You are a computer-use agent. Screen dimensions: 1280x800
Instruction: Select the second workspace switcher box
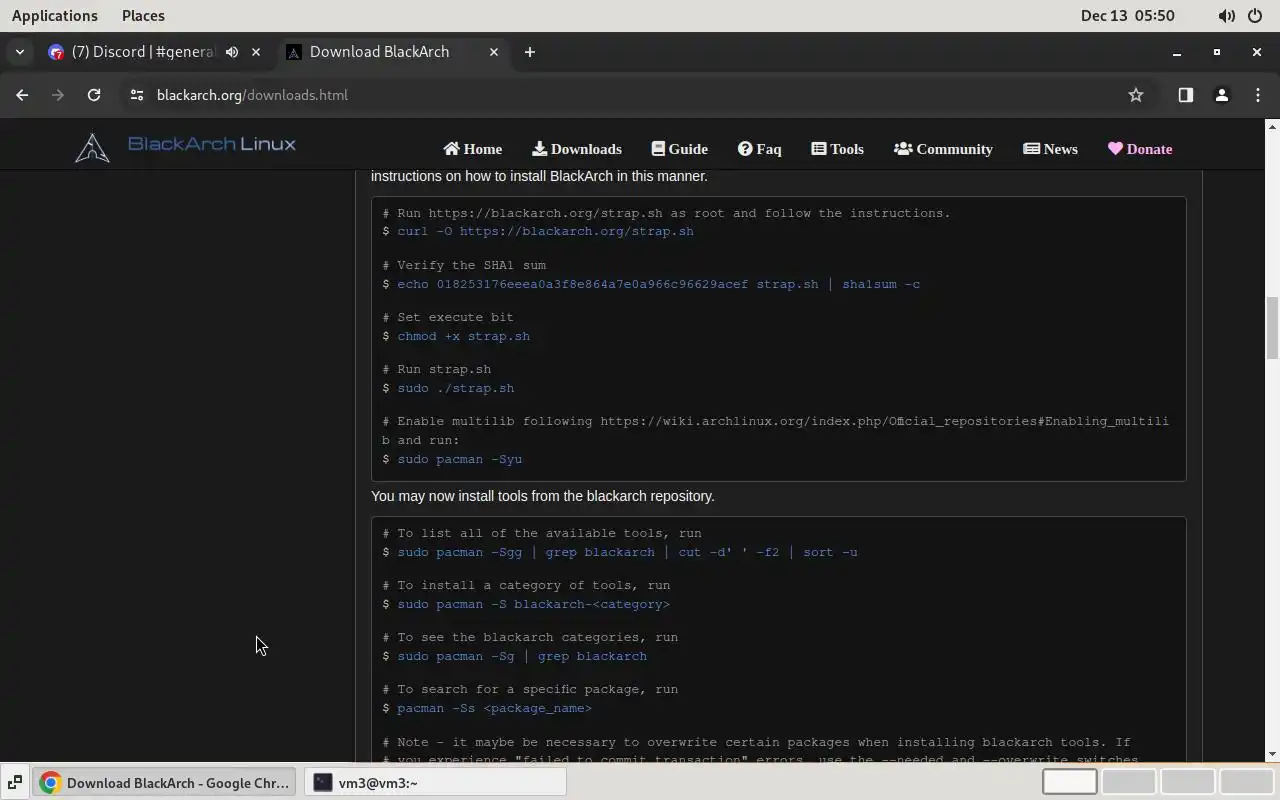tap(1128, 781)
